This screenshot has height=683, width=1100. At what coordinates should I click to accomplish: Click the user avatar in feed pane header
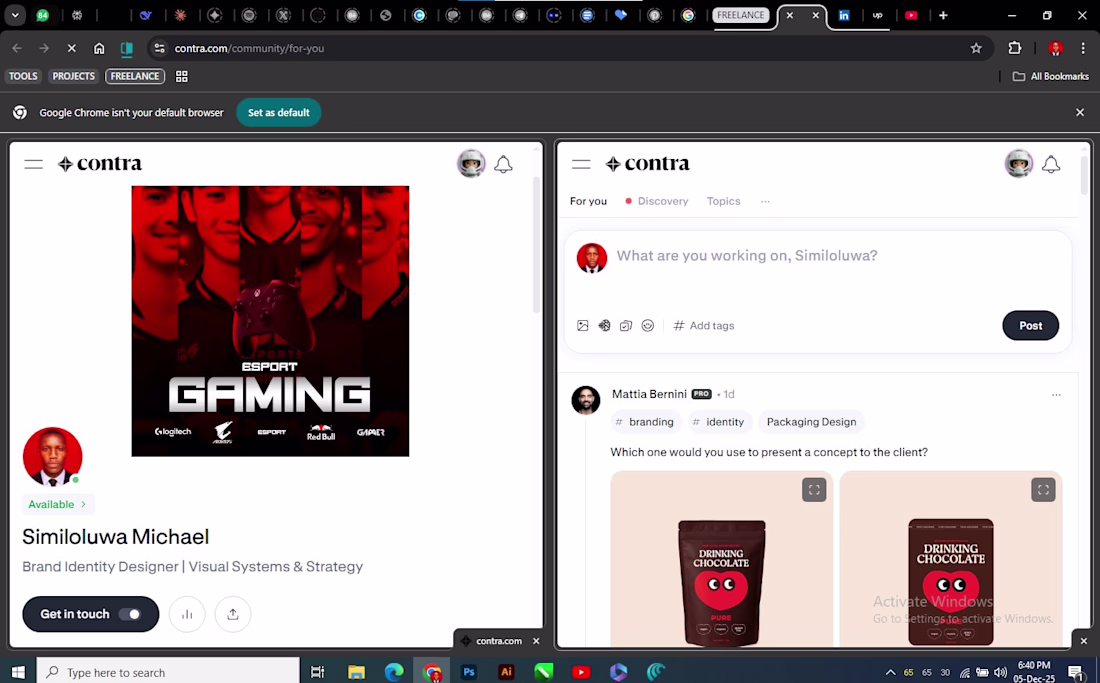[x=1019, y=164]
